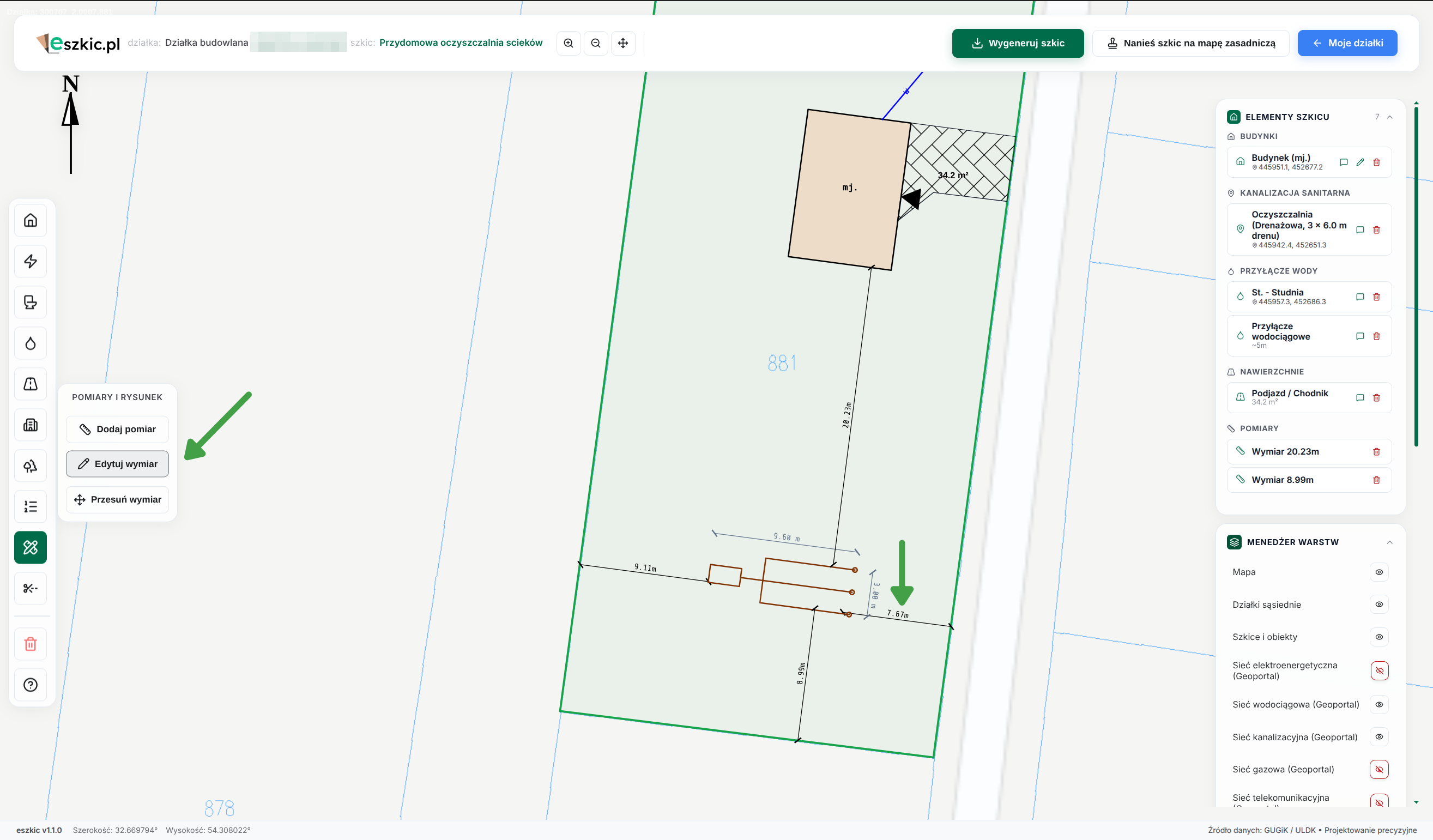Select the road surface tool icon
Image resolution: width=1433 pixels, height=840 pixels.
point(31,384)
